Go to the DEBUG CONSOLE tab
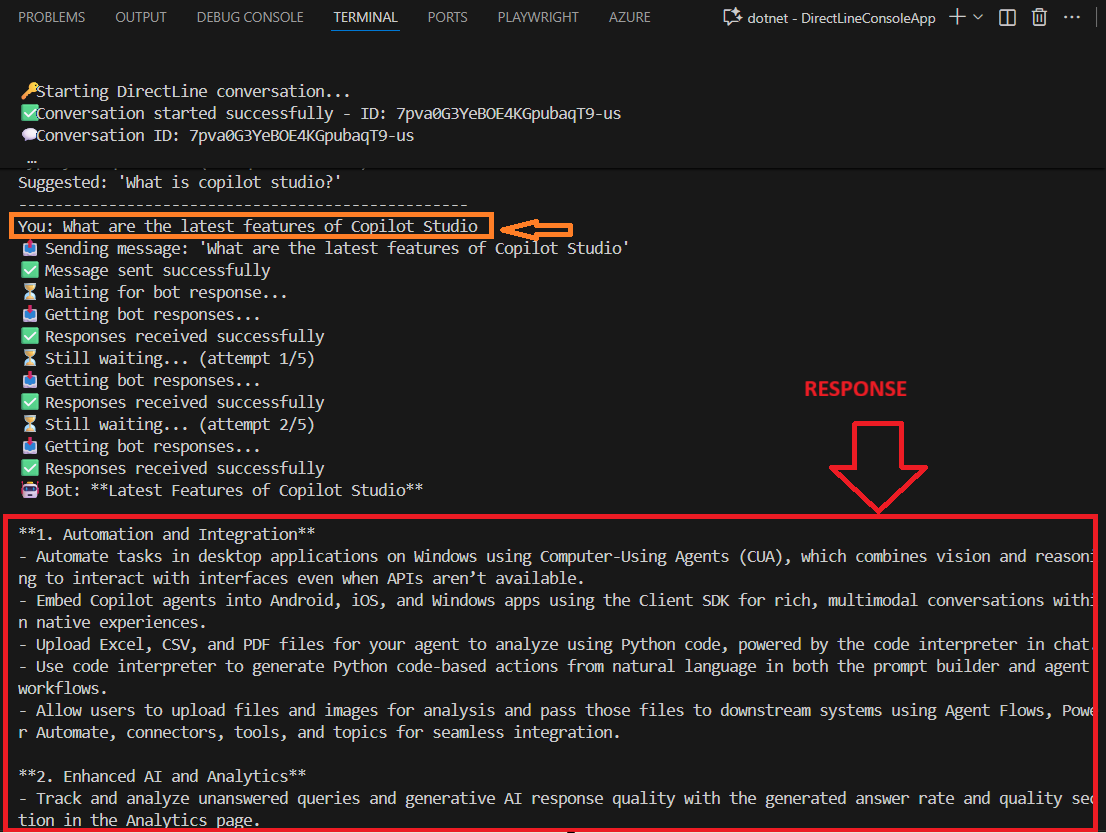Screen dimensions: 1106x833 (x=250, y=17)
